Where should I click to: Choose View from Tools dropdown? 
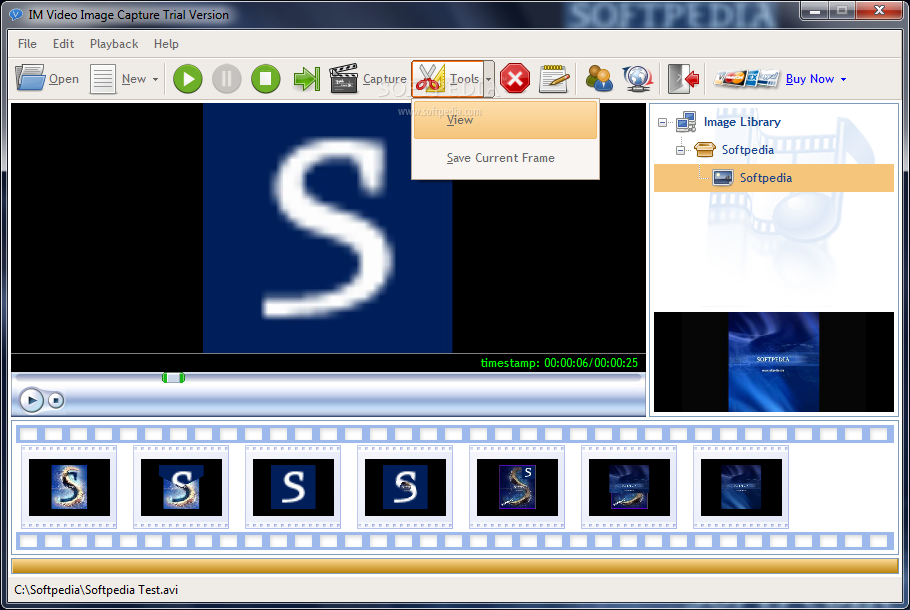tap(505, 120)
